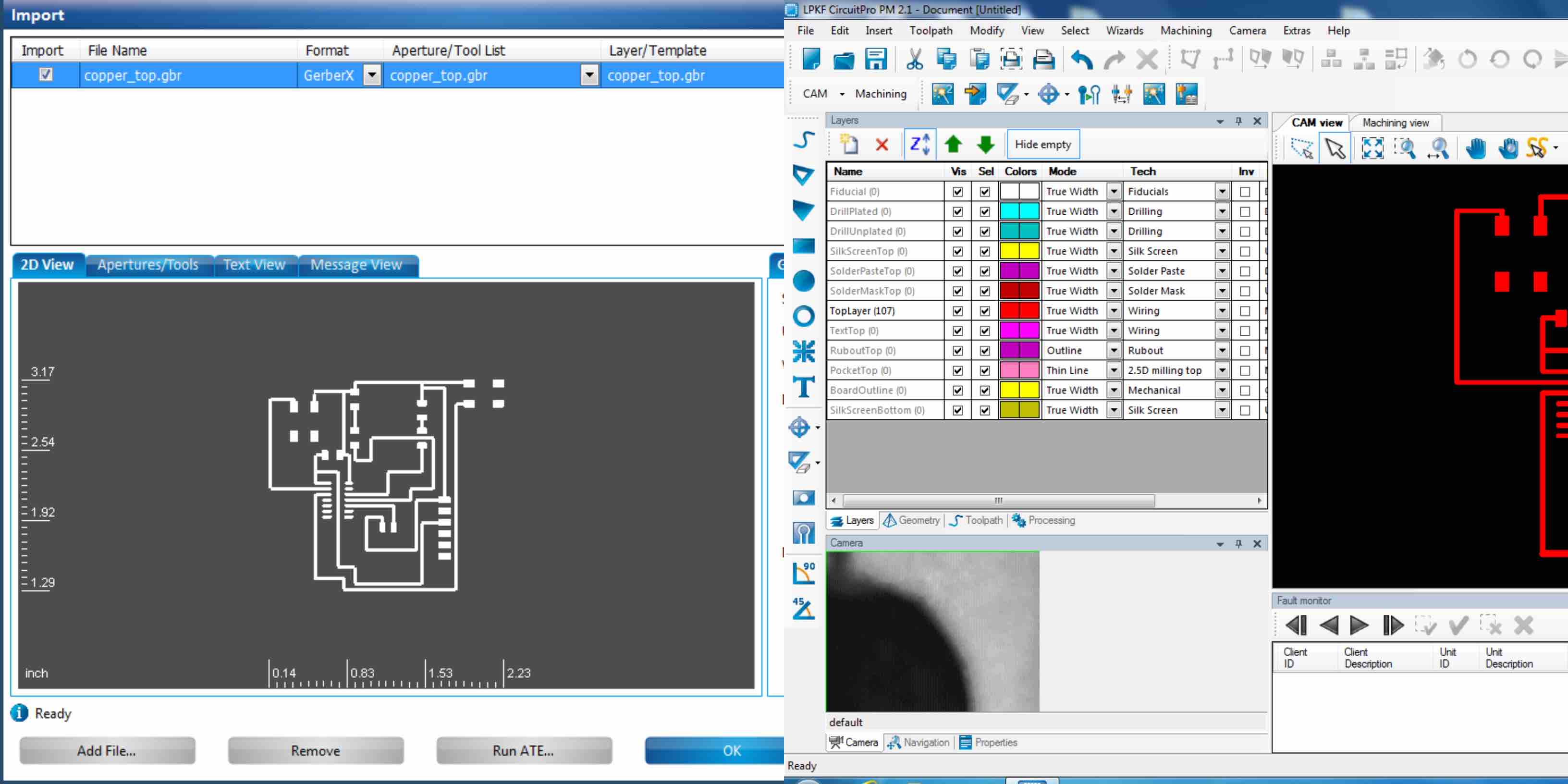Image resolution: width=1568 pixels, height=784 pixels.
Task: Select the filled rectangle drawing tool
Action: click(804, 246)
